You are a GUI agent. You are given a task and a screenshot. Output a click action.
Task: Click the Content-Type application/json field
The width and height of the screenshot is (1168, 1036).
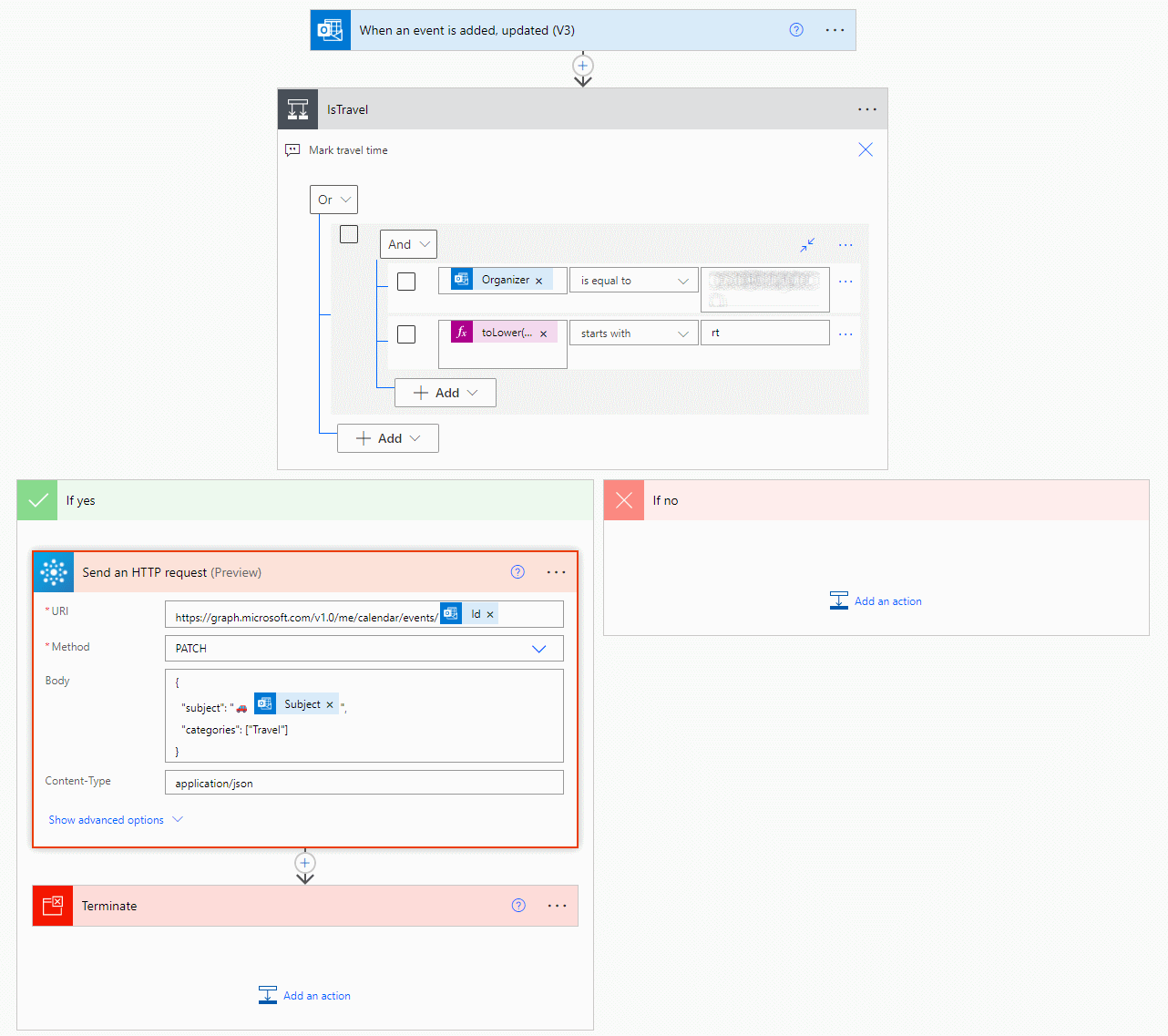coord(364,783)
